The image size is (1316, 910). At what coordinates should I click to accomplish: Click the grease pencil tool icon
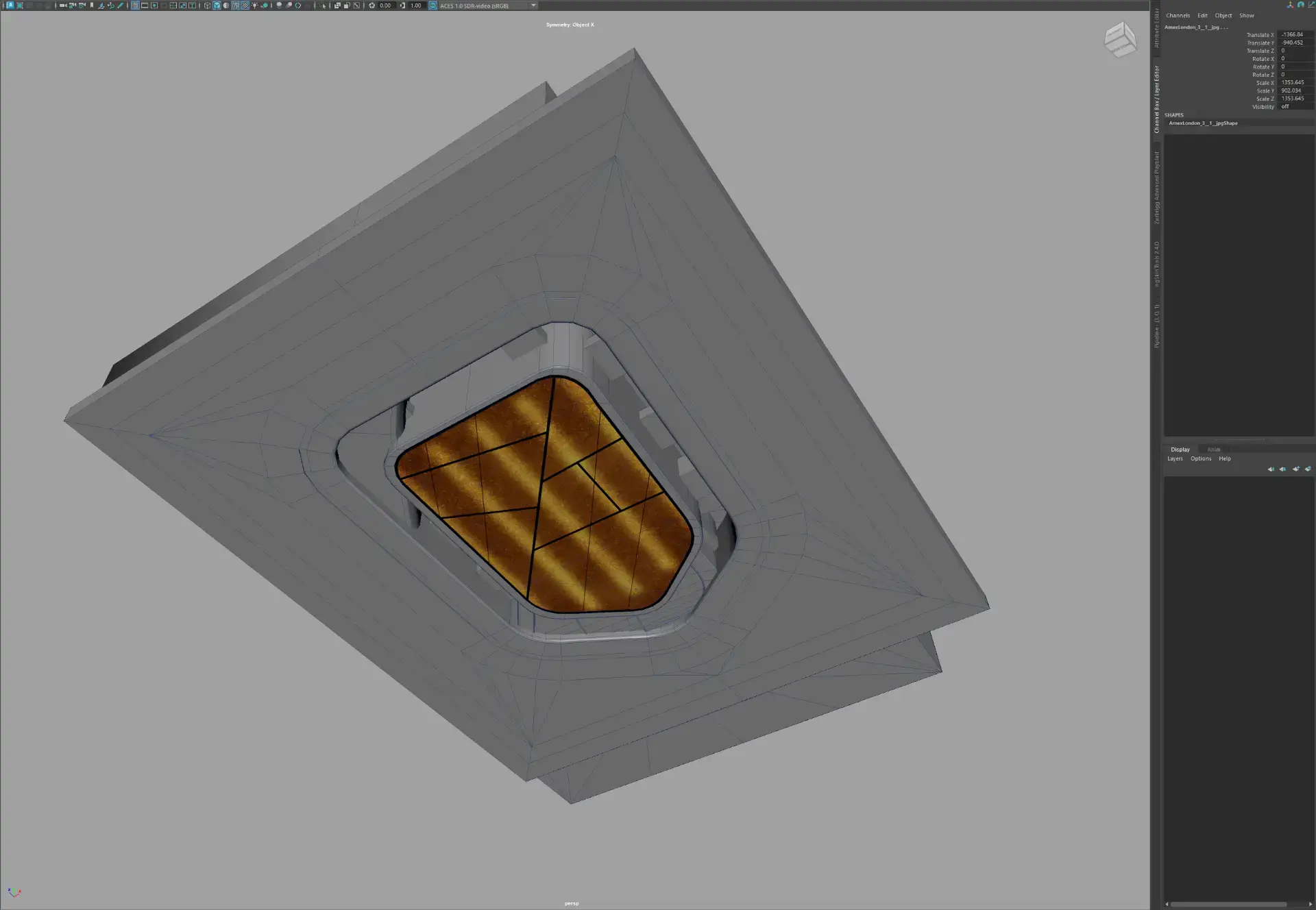click(x=120, y=5)
